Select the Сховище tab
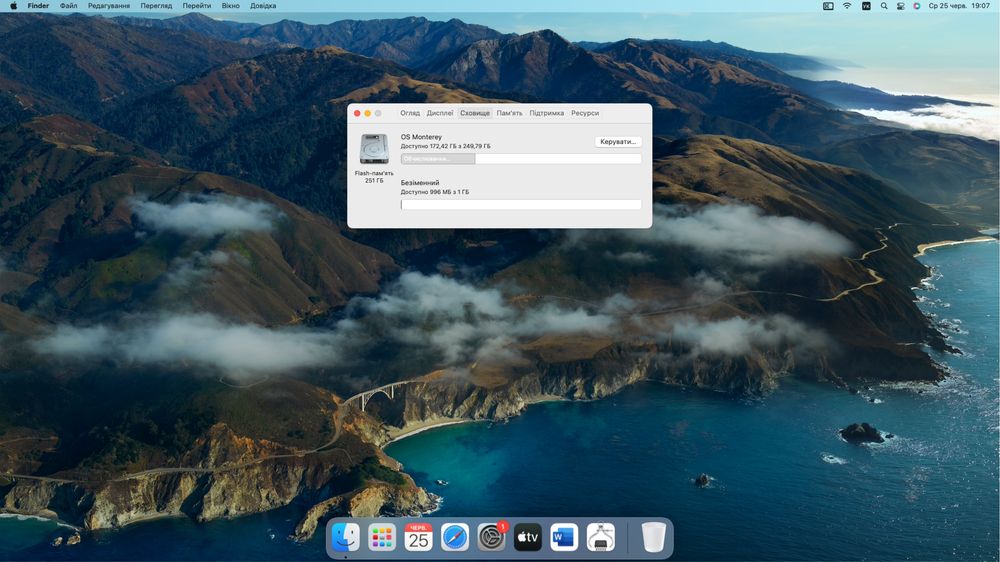Viewport: 1000px width, 562px height. 475,113
